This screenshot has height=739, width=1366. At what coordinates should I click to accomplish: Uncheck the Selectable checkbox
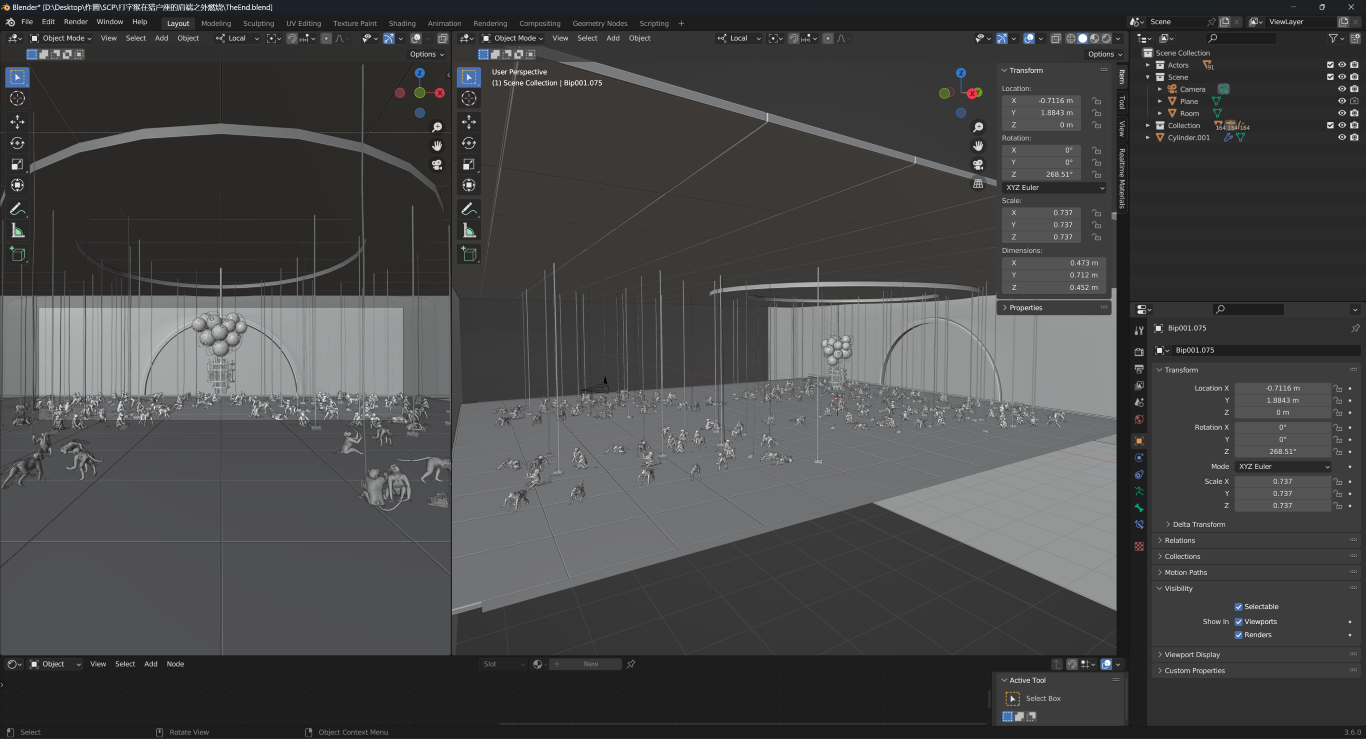[1238, 607]
